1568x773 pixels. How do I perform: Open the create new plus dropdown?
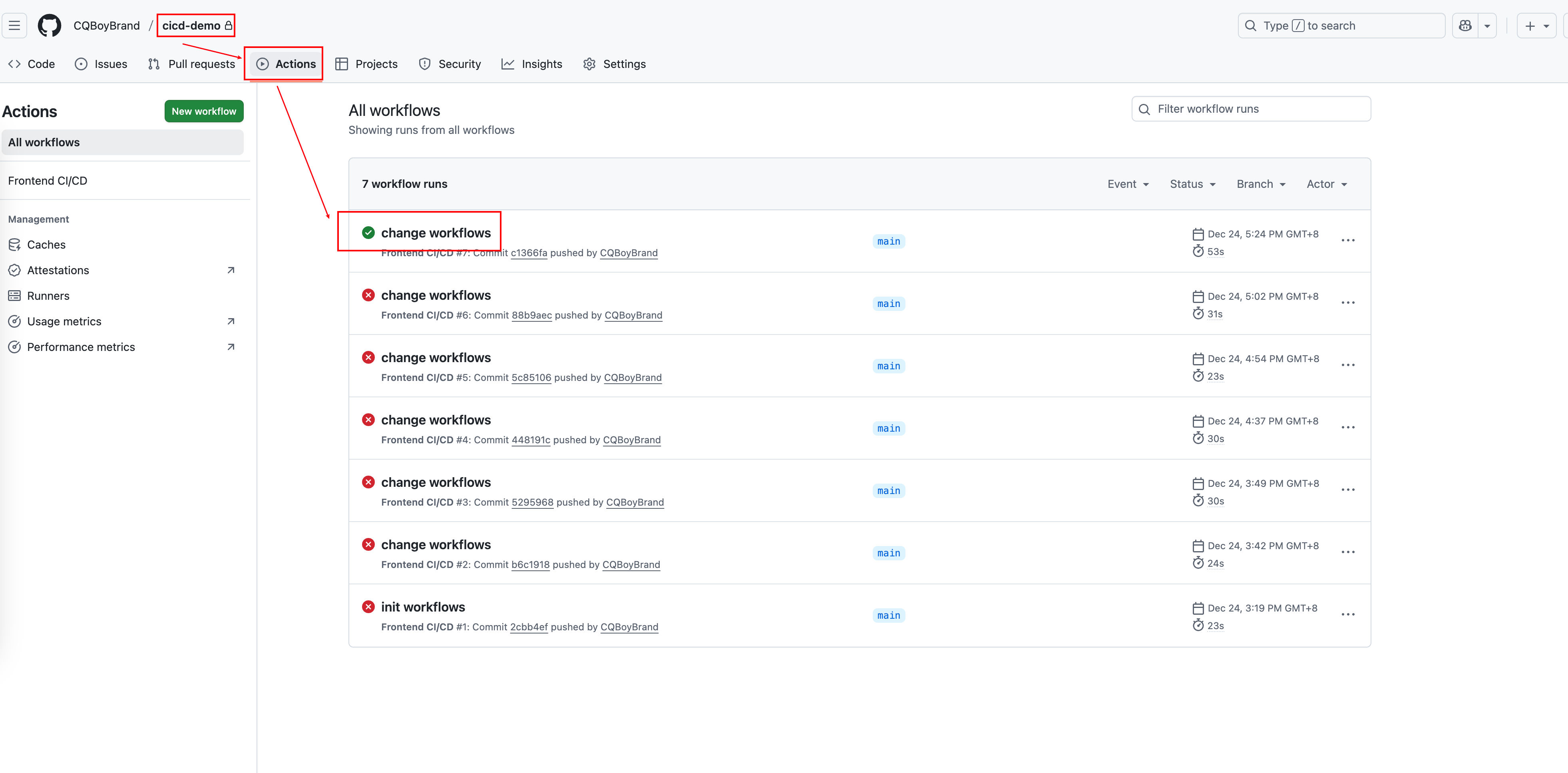pos(1536,26)
